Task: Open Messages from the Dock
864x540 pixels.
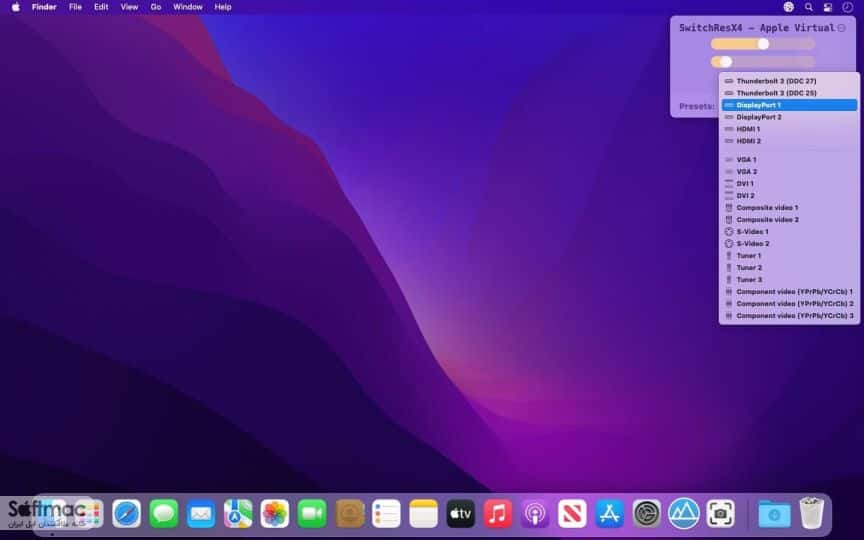Action: [164, 514]
